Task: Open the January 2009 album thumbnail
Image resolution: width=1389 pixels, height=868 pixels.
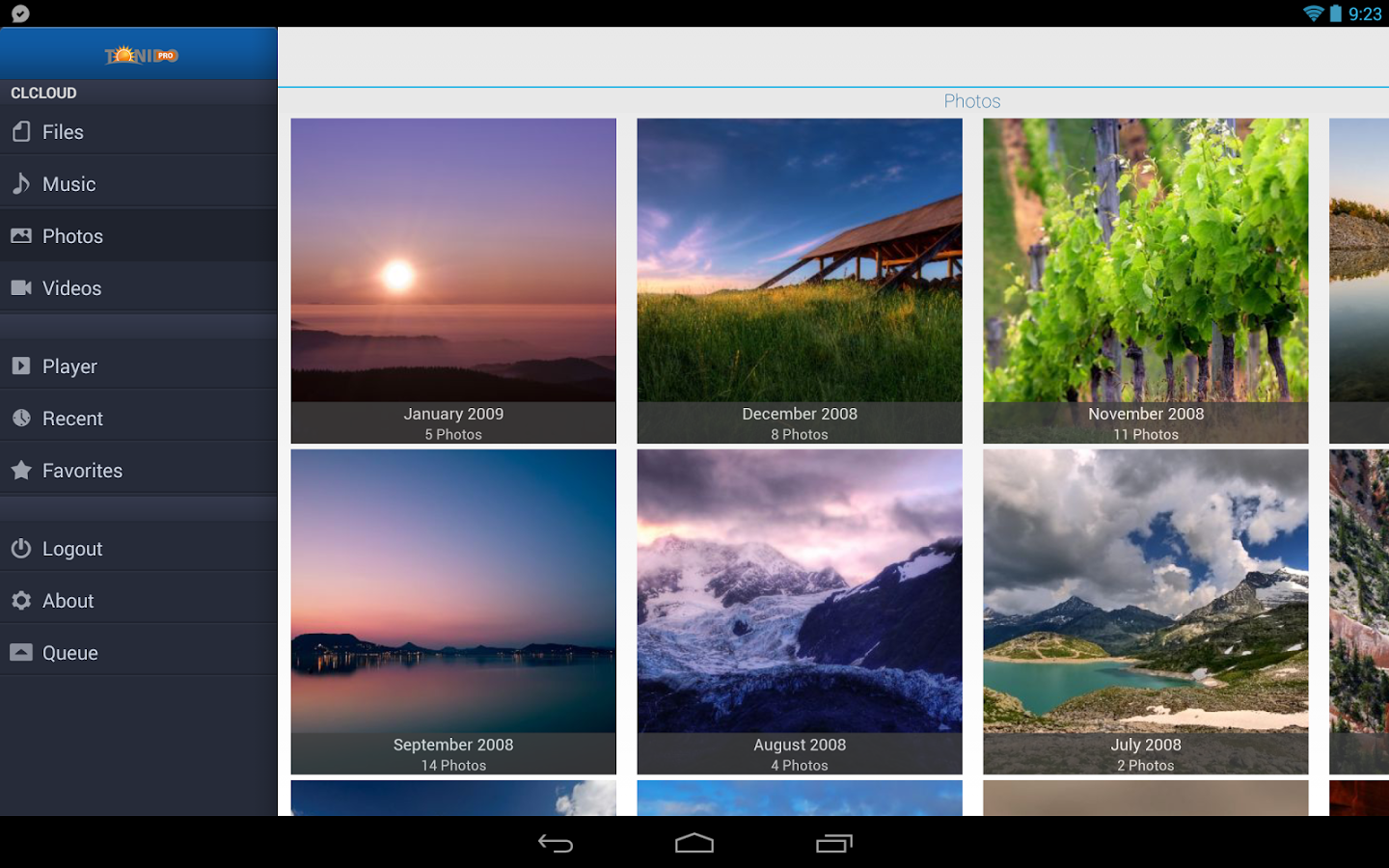Action: pos(453,281)
